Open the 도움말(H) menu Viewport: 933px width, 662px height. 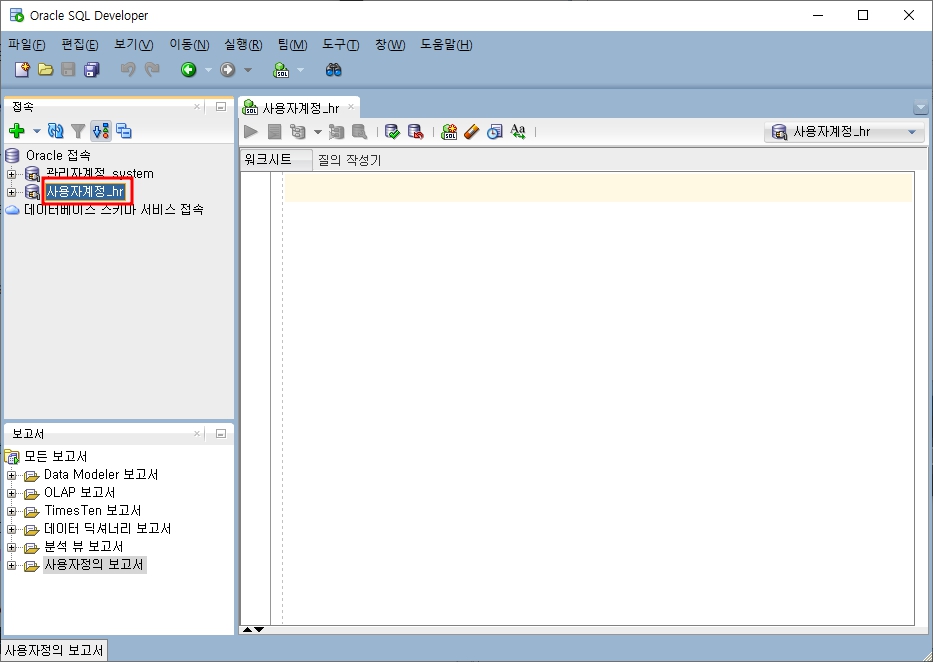click(446, 45)
